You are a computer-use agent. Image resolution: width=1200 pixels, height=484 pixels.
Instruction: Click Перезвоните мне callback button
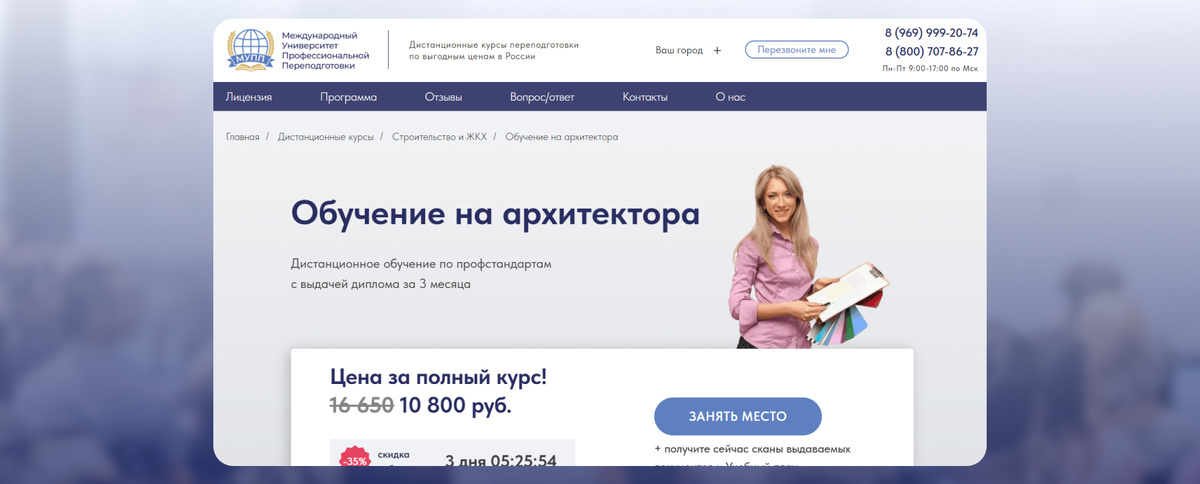pyautogui.click(x=797, y=50)
